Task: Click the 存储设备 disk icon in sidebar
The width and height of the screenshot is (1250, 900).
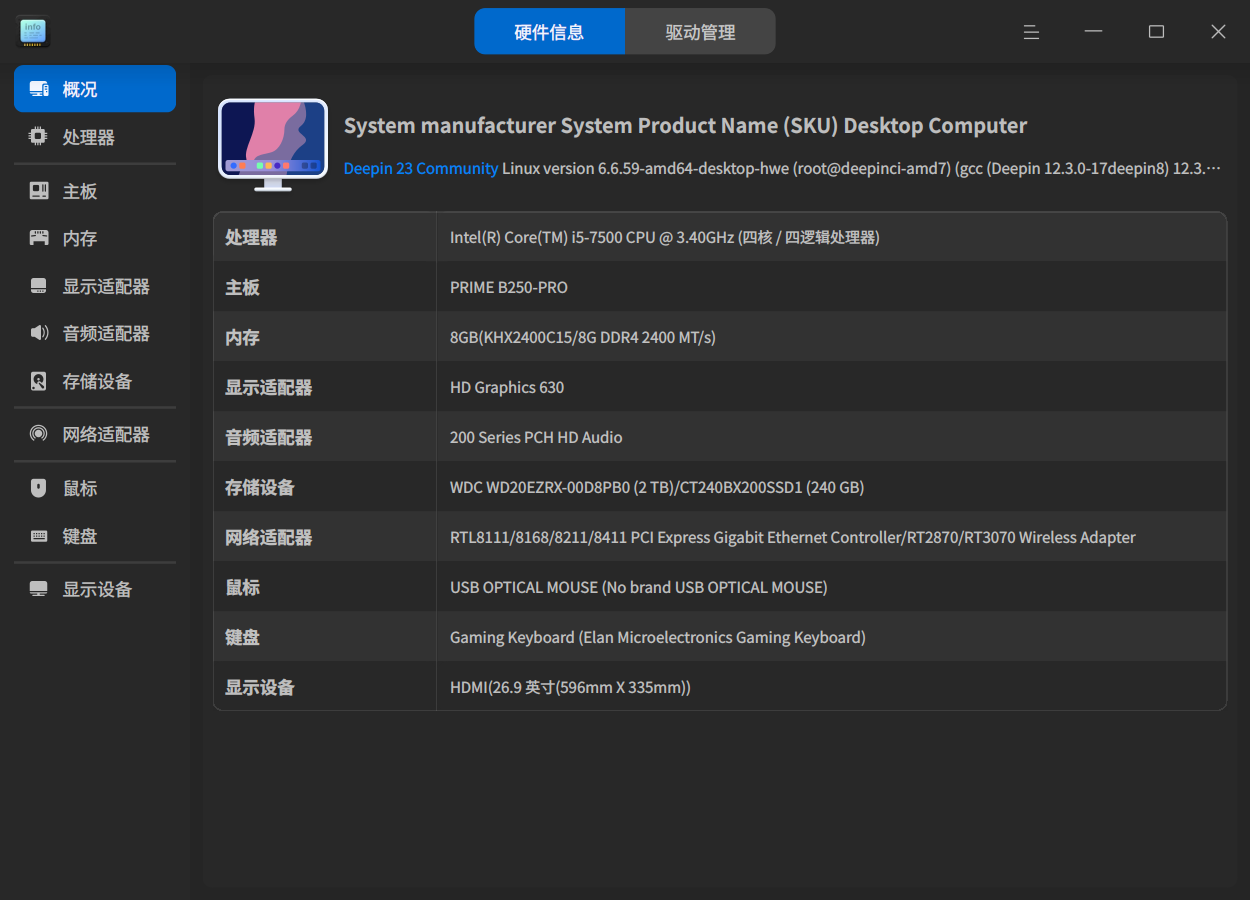Action: pos(39,381)
